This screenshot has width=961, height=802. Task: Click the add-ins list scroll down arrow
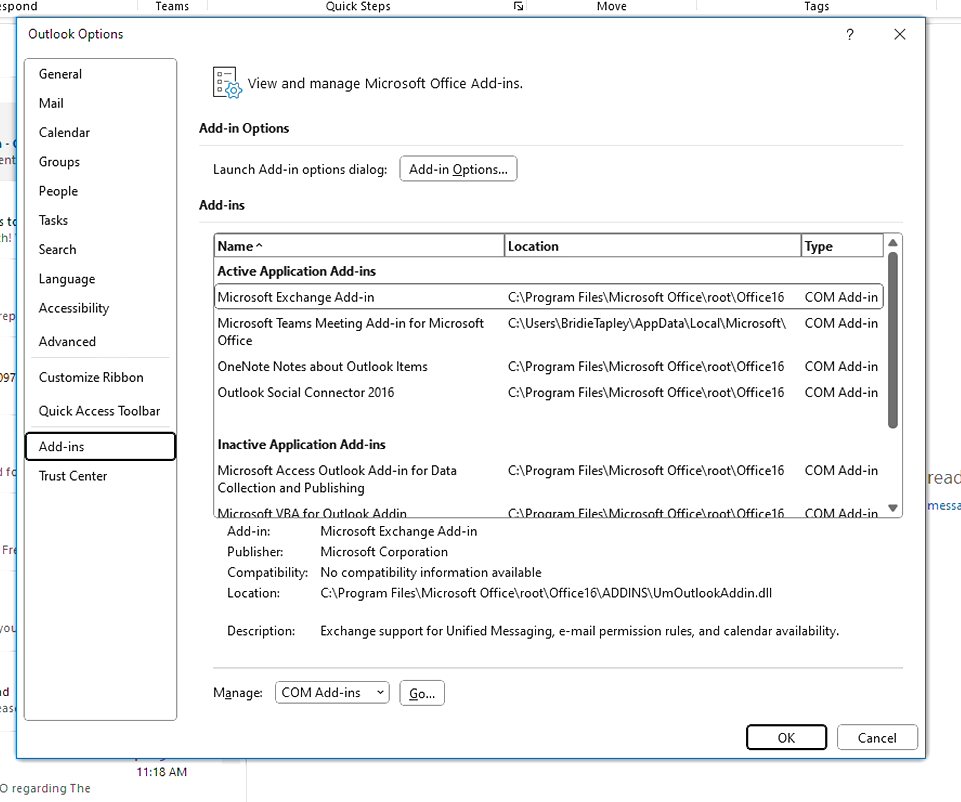point(893,508)
